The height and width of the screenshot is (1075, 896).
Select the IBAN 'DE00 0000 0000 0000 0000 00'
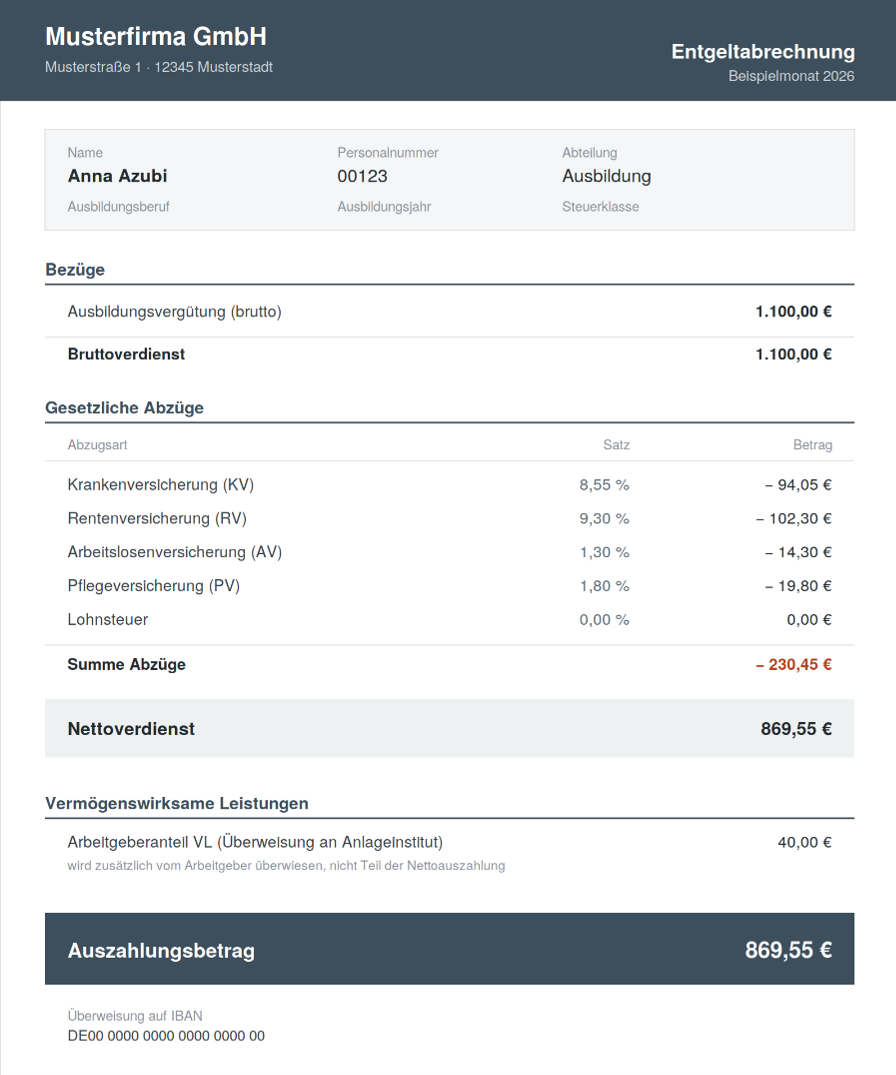[166, 1036]
